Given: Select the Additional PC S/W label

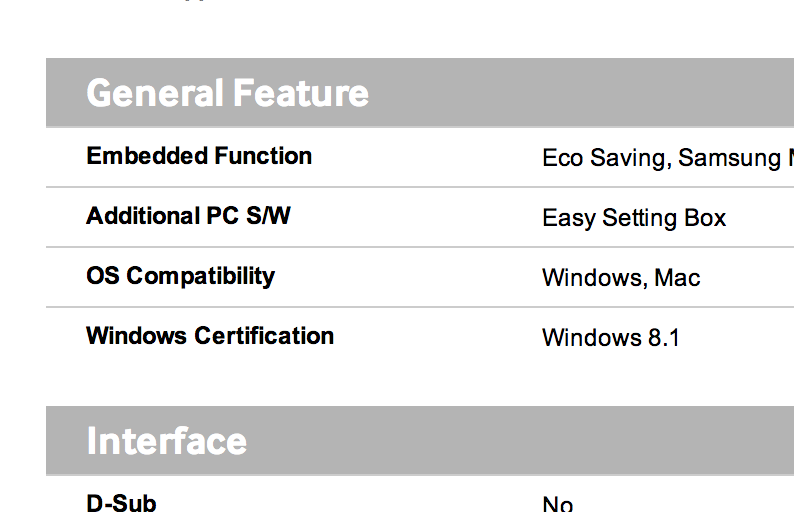Looking at the screenshot, I should tap(188, 216).
